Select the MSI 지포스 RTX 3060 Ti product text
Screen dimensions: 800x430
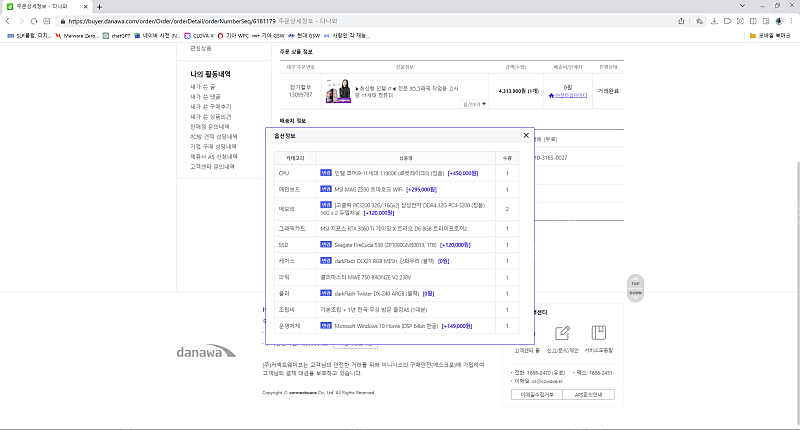point(393,229)
